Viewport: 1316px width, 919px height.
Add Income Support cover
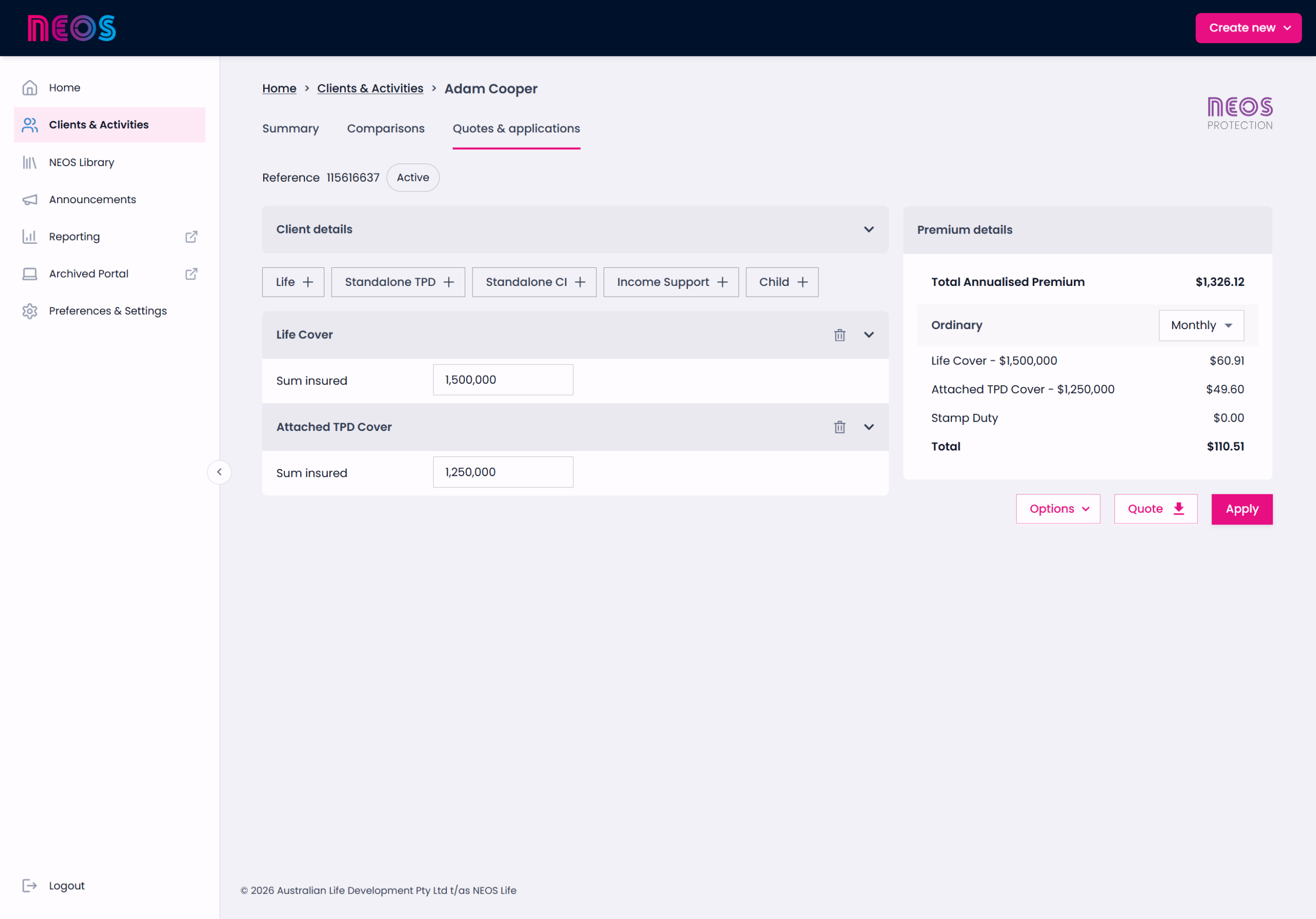tap(671, 282)
